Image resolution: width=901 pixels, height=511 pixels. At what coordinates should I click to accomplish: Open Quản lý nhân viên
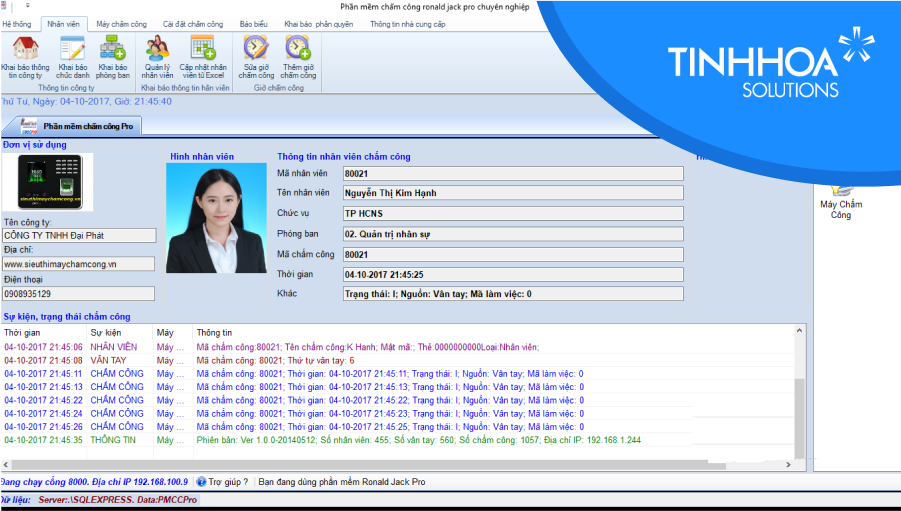pyautogui.click(x=157, y=57)
